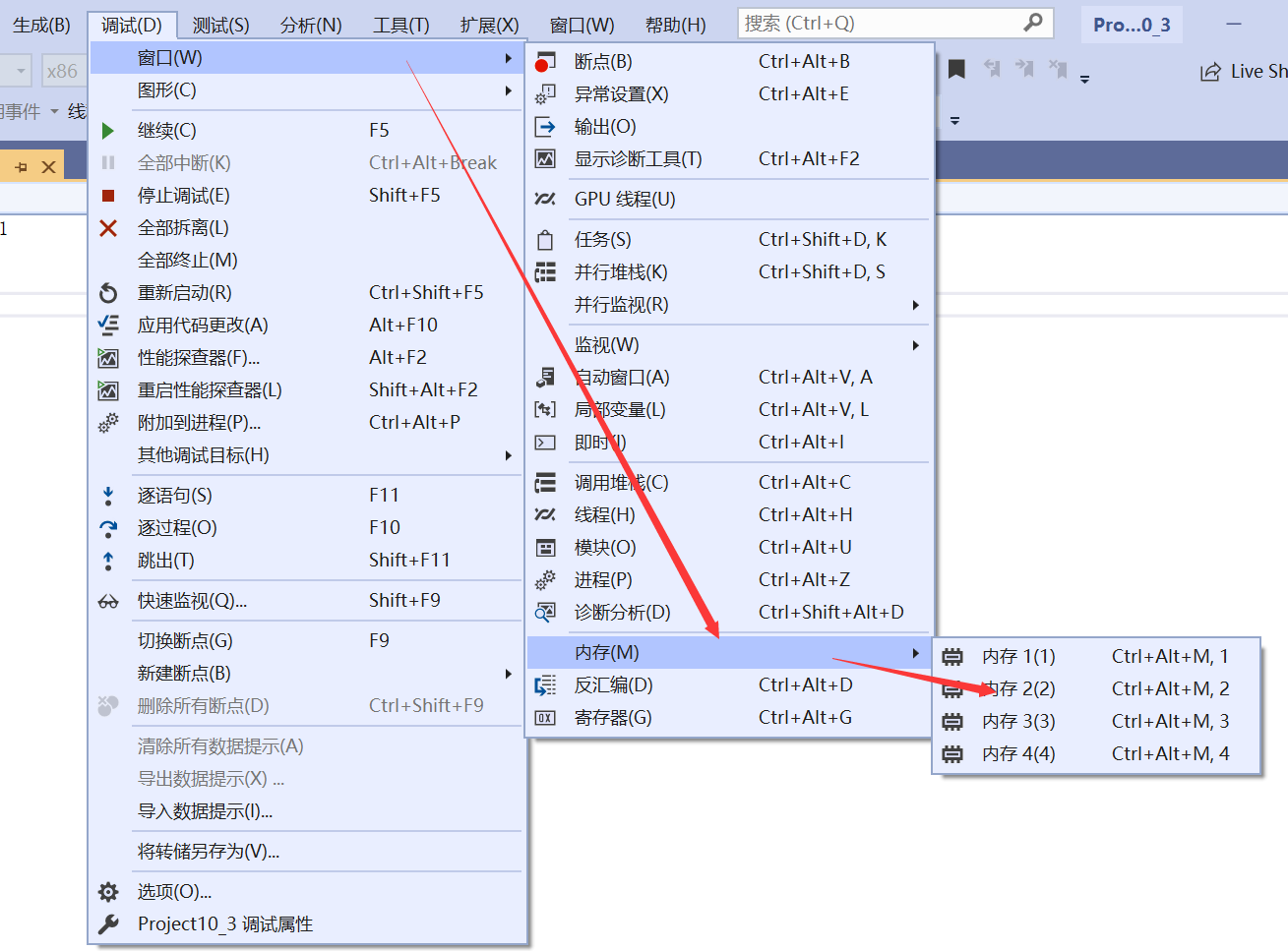The height and width of the screenshot is (951, 1288).
Task: Select Autos (自动窗口) item
Action: 730,378
